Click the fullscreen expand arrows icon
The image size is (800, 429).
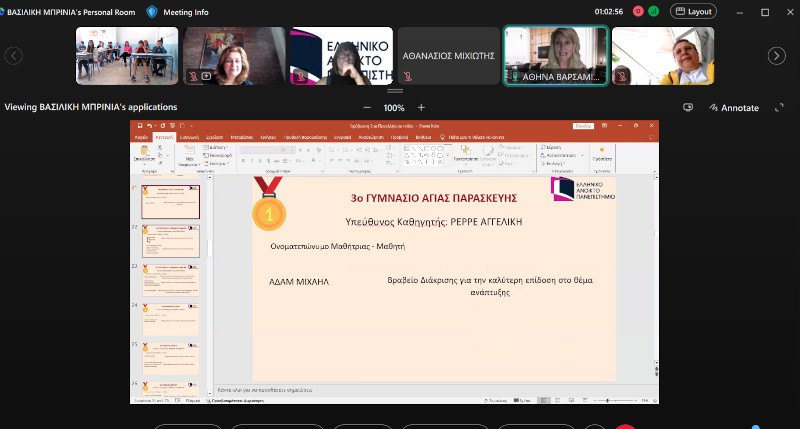pos(779,108)
